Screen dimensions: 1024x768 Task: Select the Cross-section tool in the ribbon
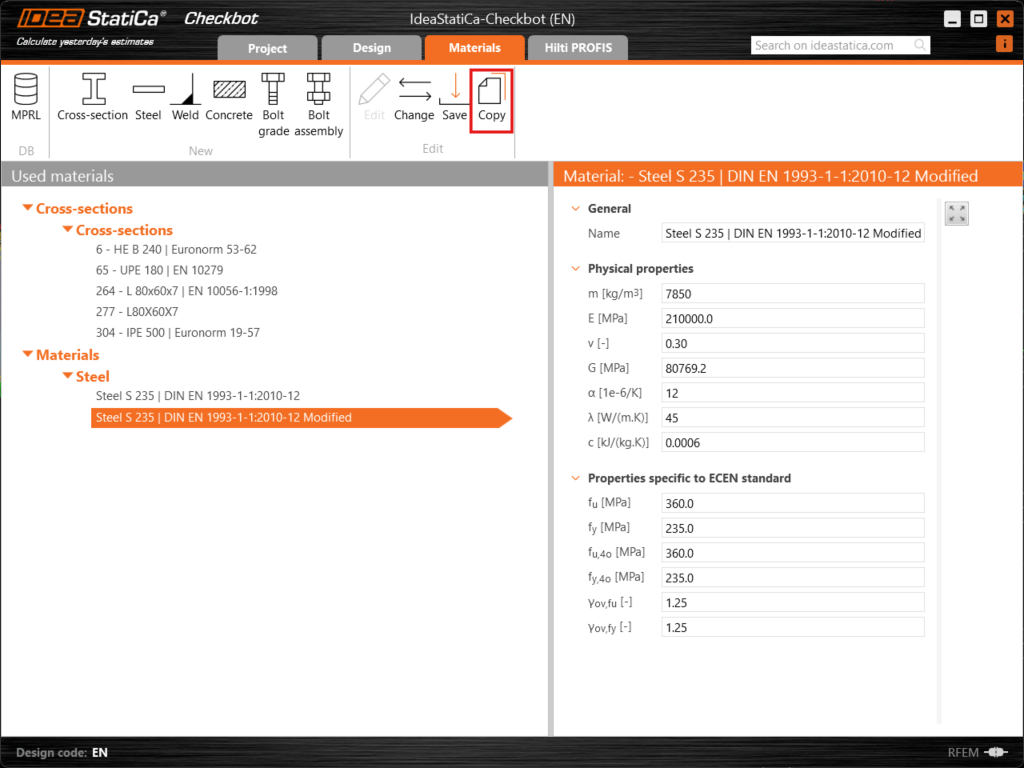pos(92,95)
